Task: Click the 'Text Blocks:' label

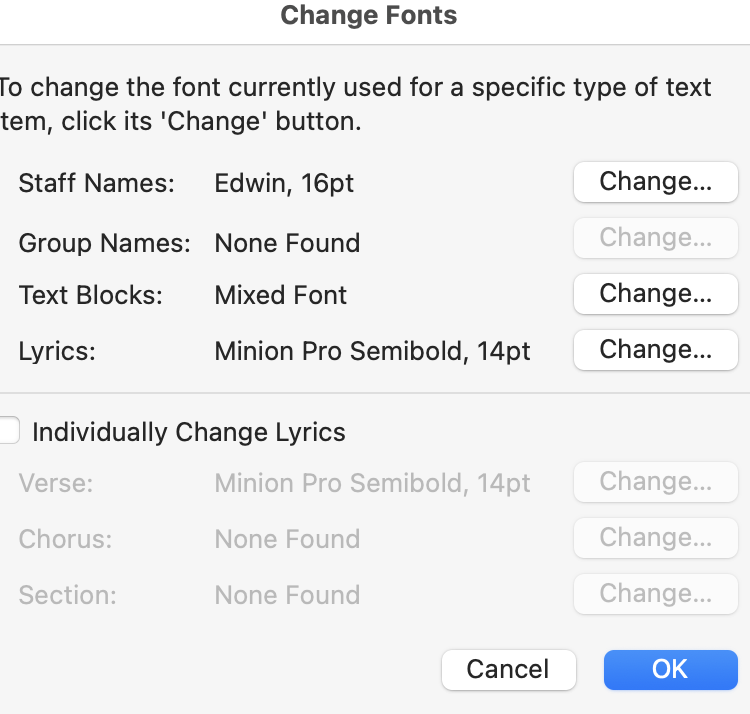Action: pyautogui.click(x=90, y=295)
